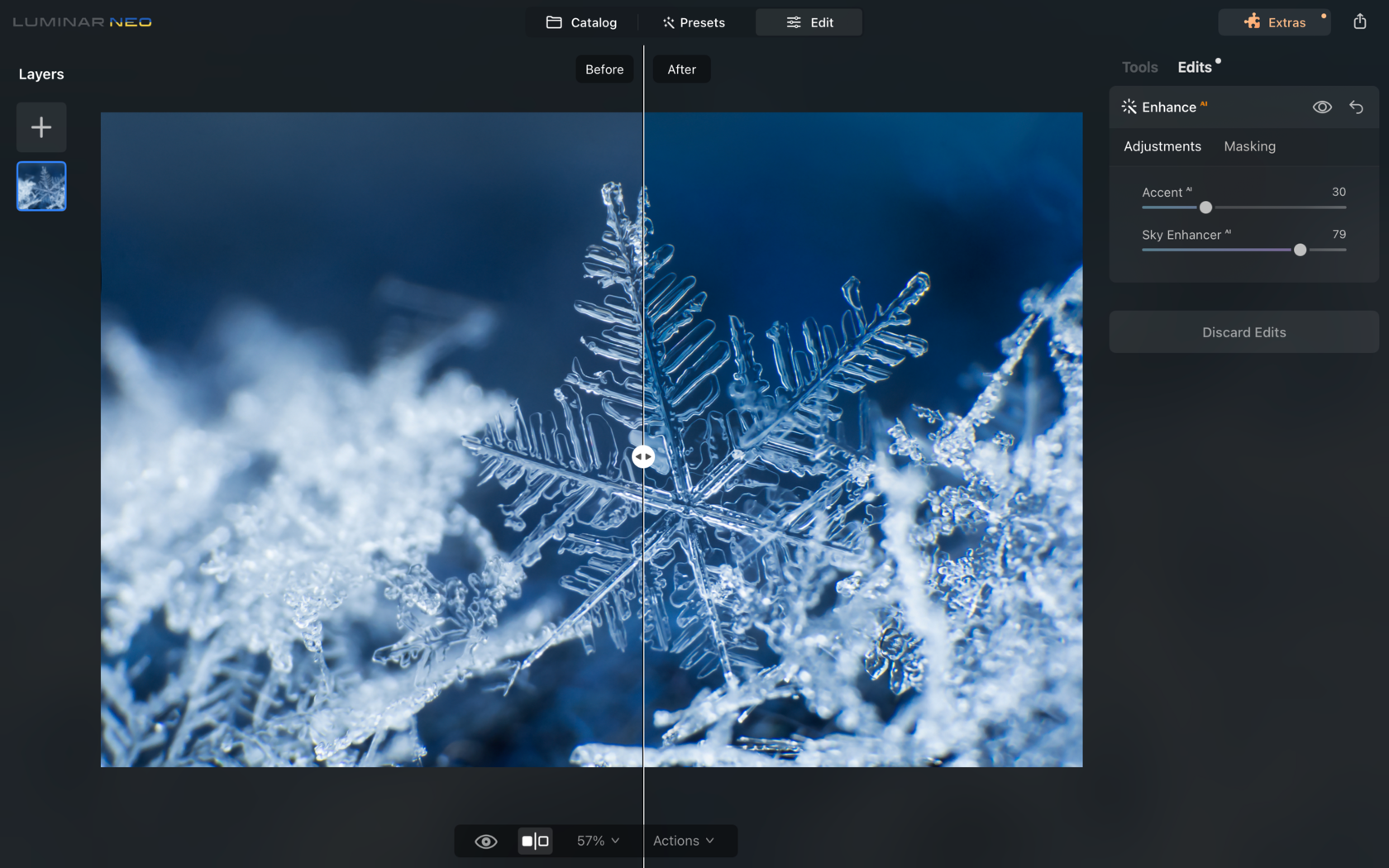The image size is (1389, 868).
Task: Click the plus icon to add a new layer
Action: click(x=41, y=126)
